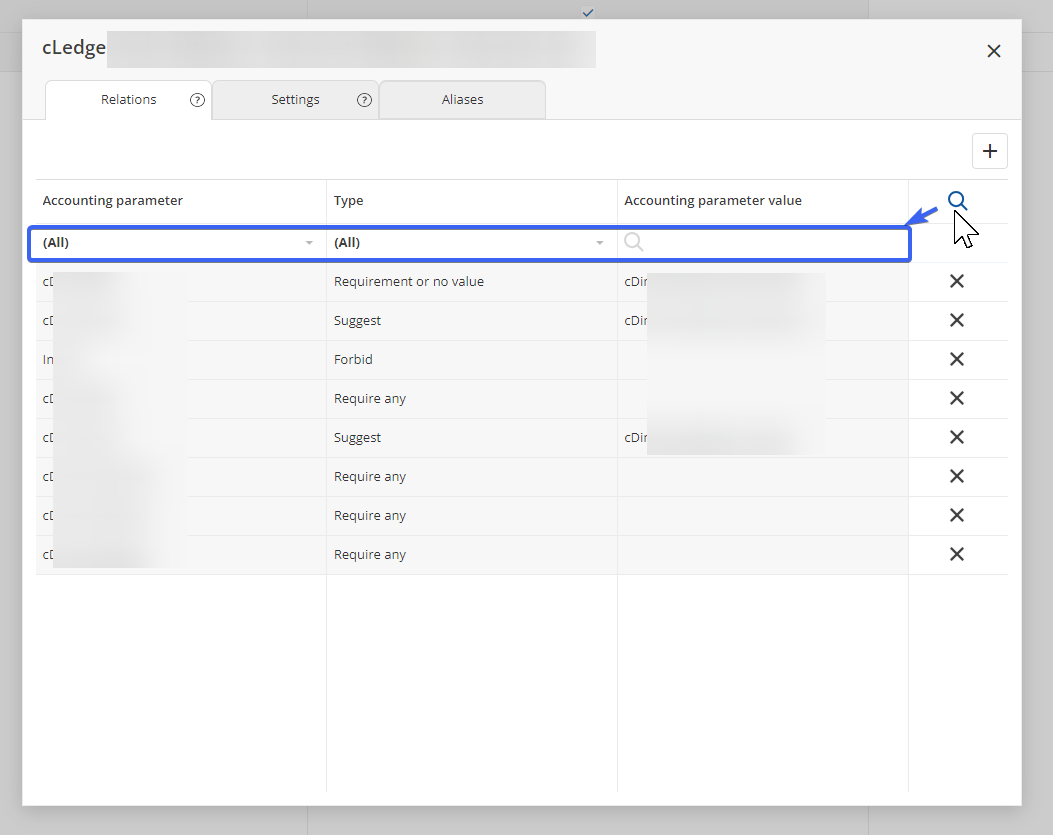Screen dimensions: 1053x835
Task: Close the cLedge dialog
Action: [993, 51]
